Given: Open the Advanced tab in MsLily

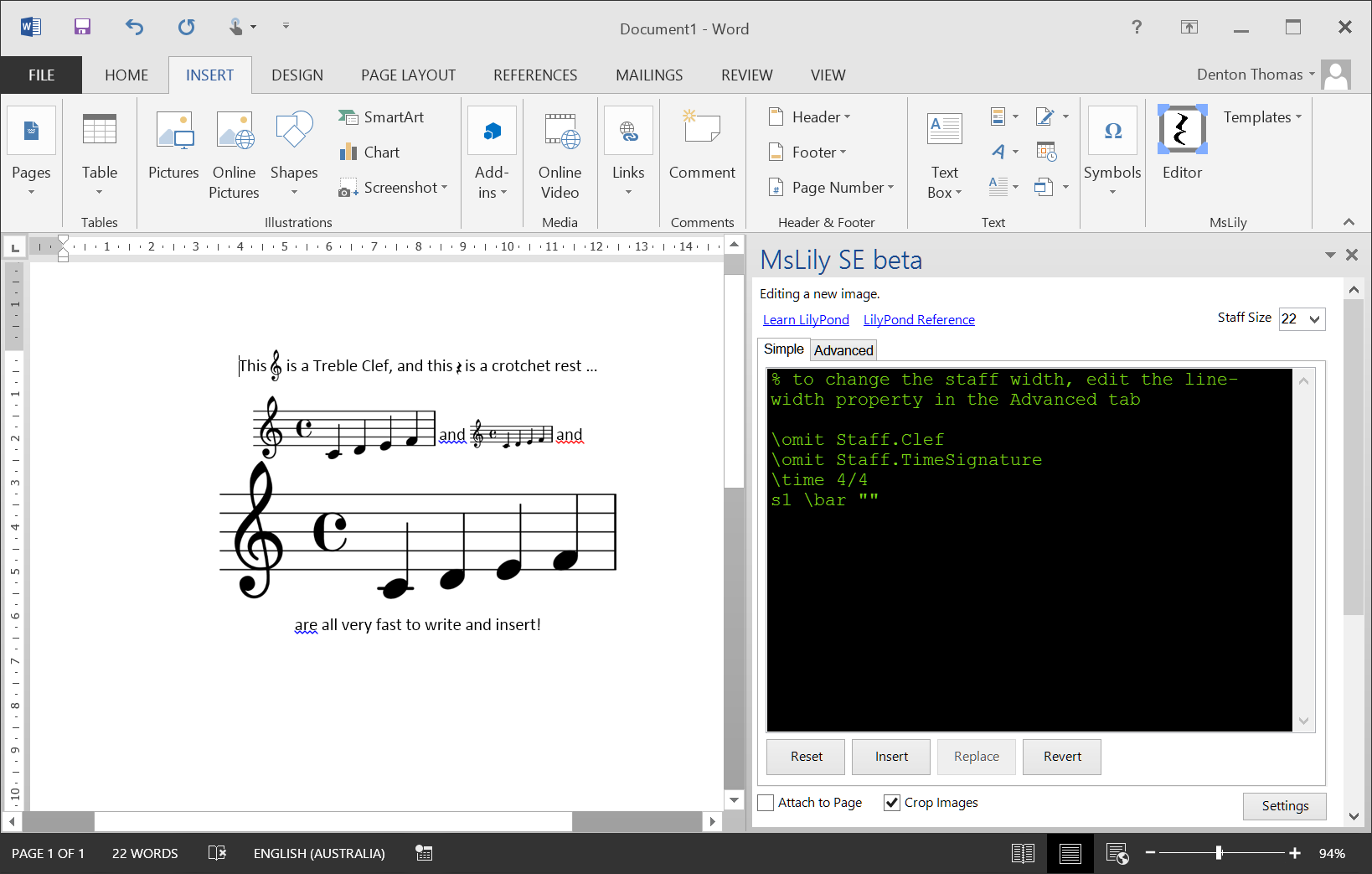Looking at the screenshot, I should 843,350.
